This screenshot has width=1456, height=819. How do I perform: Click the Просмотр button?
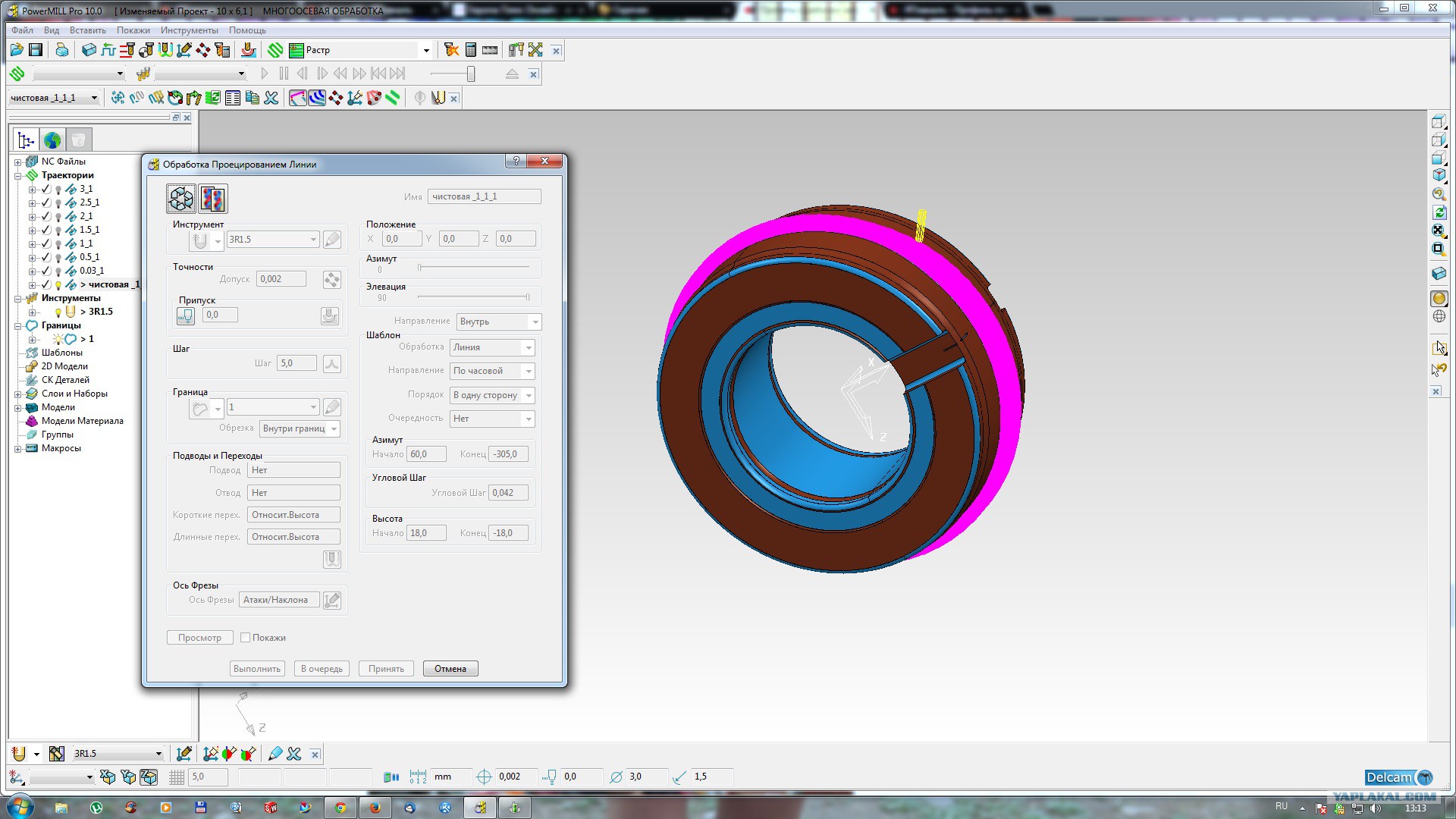pyautogui.click(x=199, y=638)
